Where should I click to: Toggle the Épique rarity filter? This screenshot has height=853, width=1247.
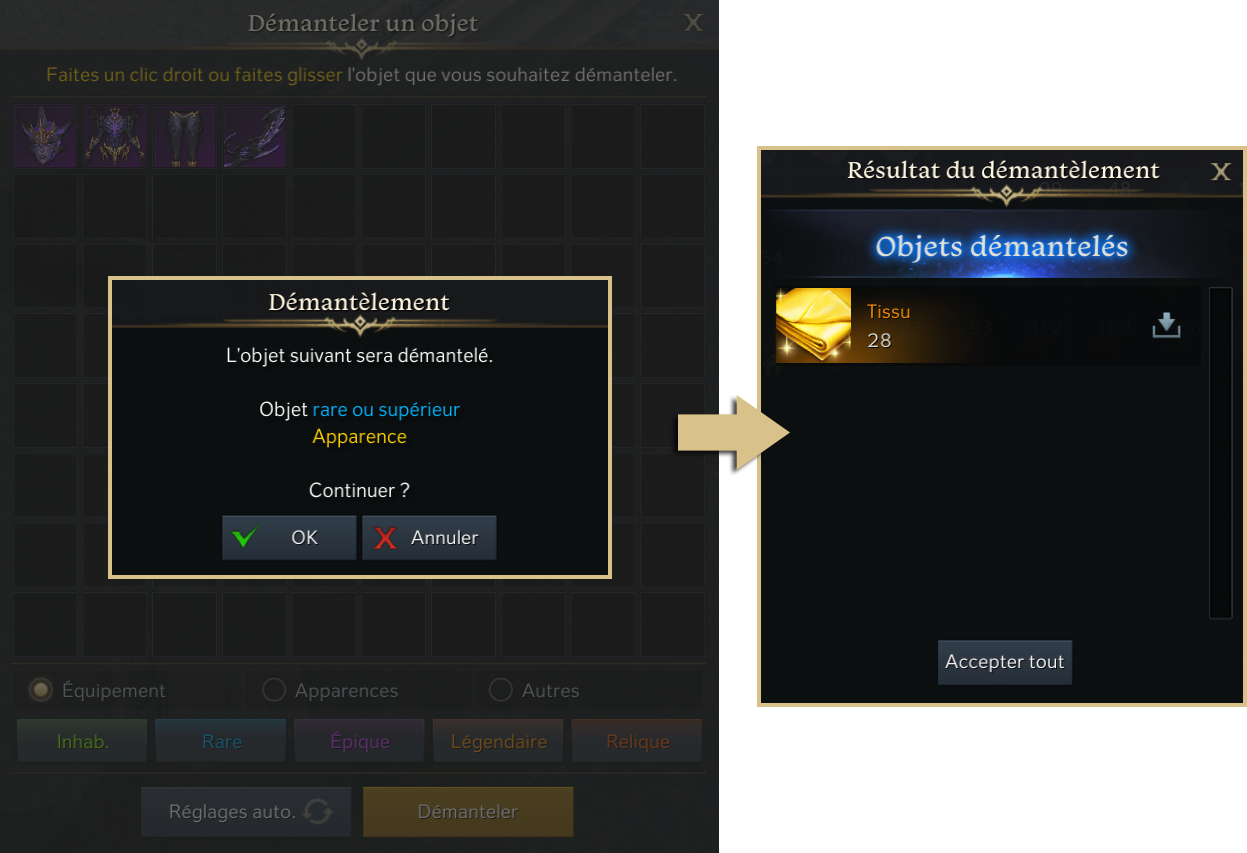[x=360, y=742]
